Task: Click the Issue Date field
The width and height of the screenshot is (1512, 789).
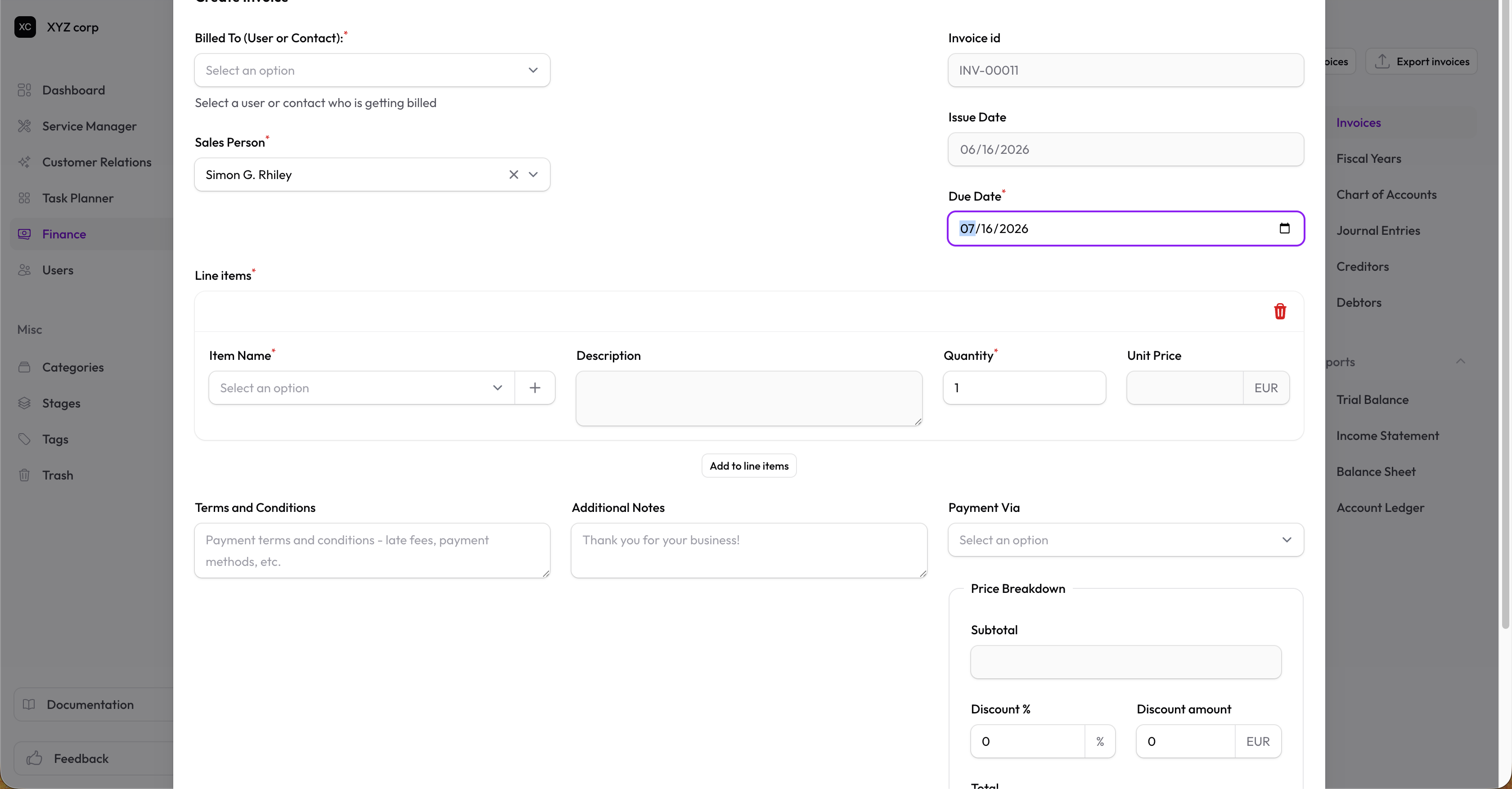Action: 1126,150
